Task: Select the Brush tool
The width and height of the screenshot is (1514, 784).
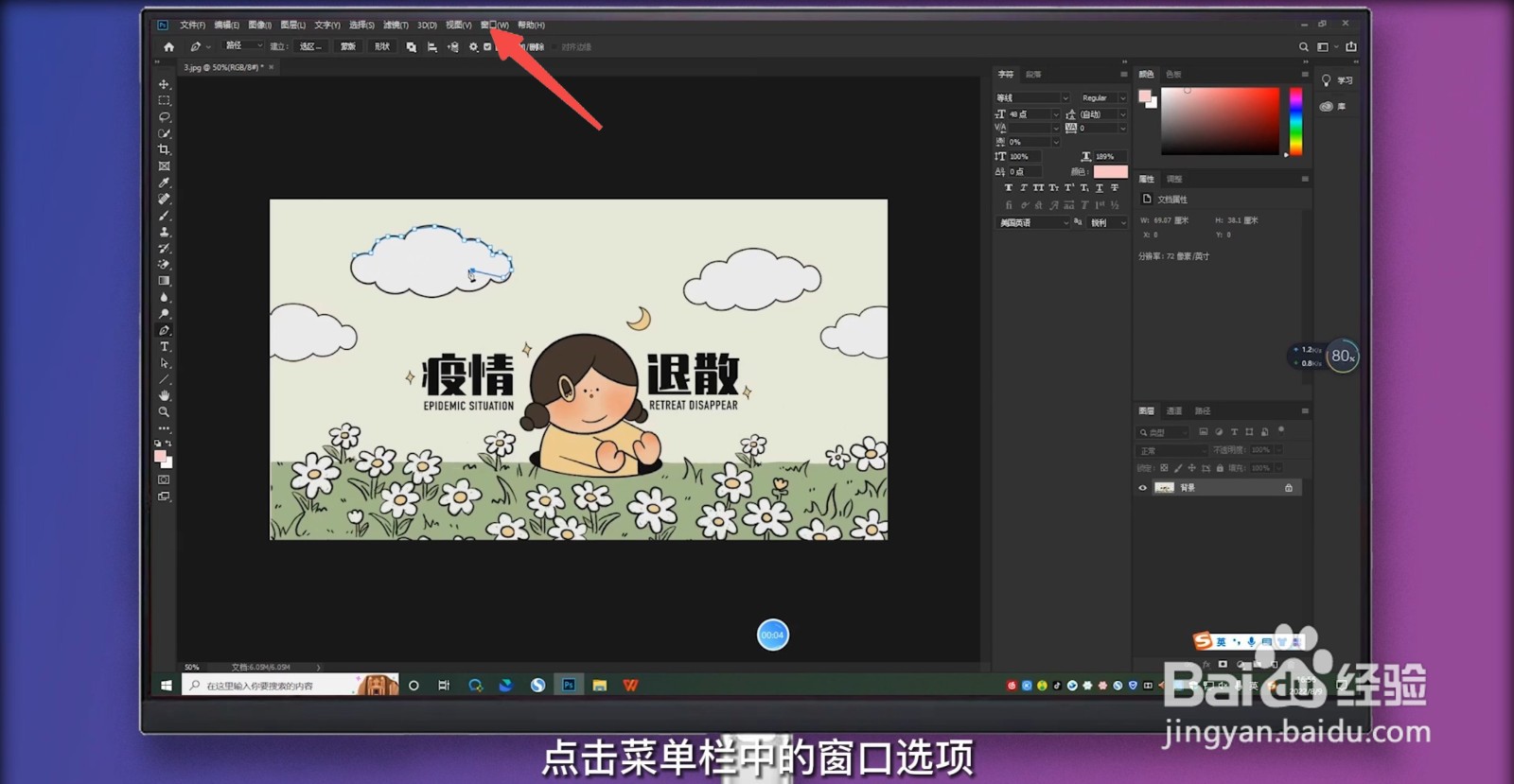Action: point(164,216)
